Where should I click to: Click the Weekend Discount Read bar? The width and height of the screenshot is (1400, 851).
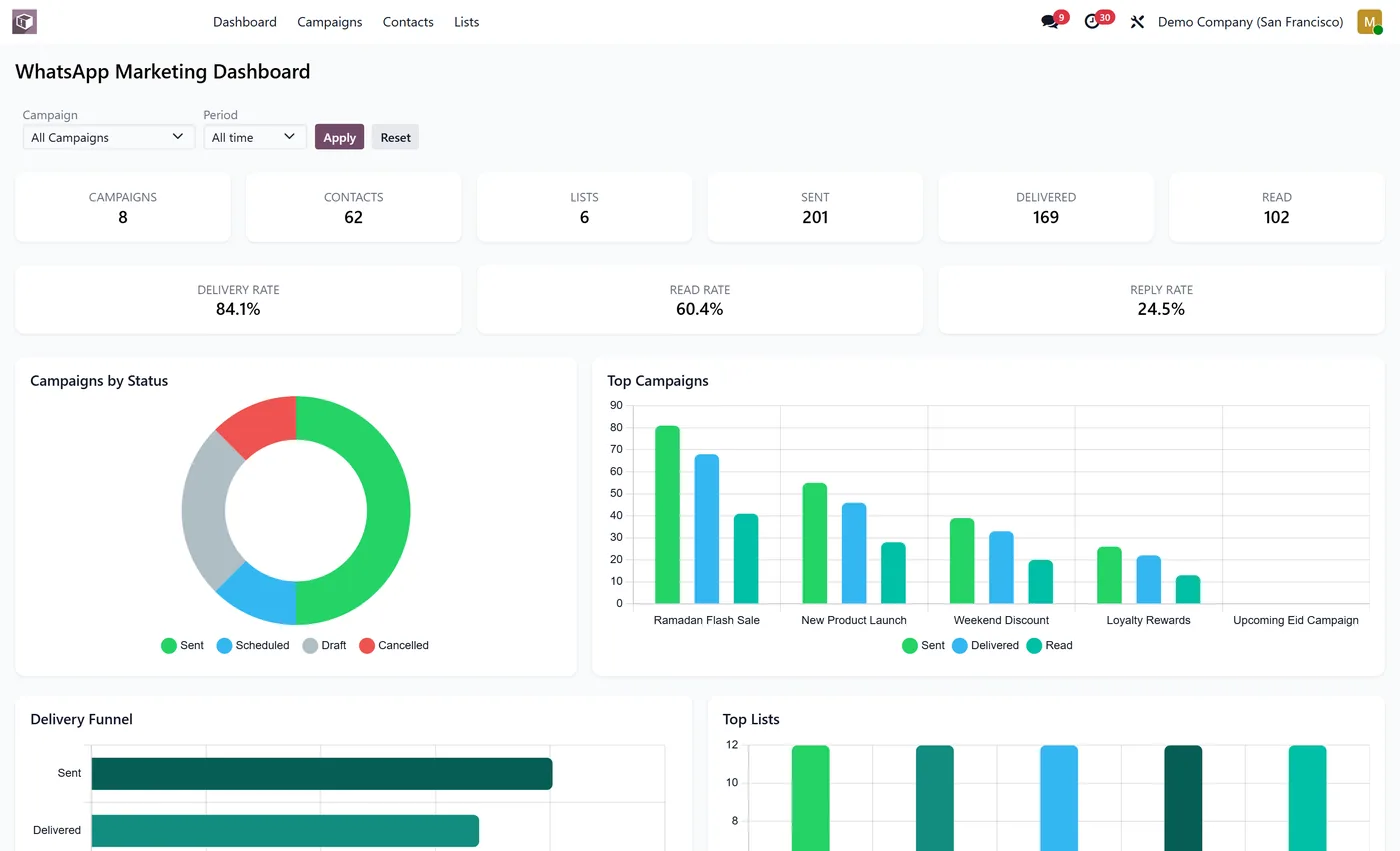click(x=1041, y=582)
